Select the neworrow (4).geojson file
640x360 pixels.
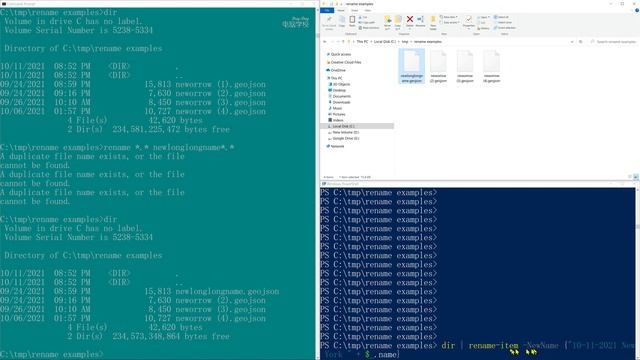pos(491,67)
